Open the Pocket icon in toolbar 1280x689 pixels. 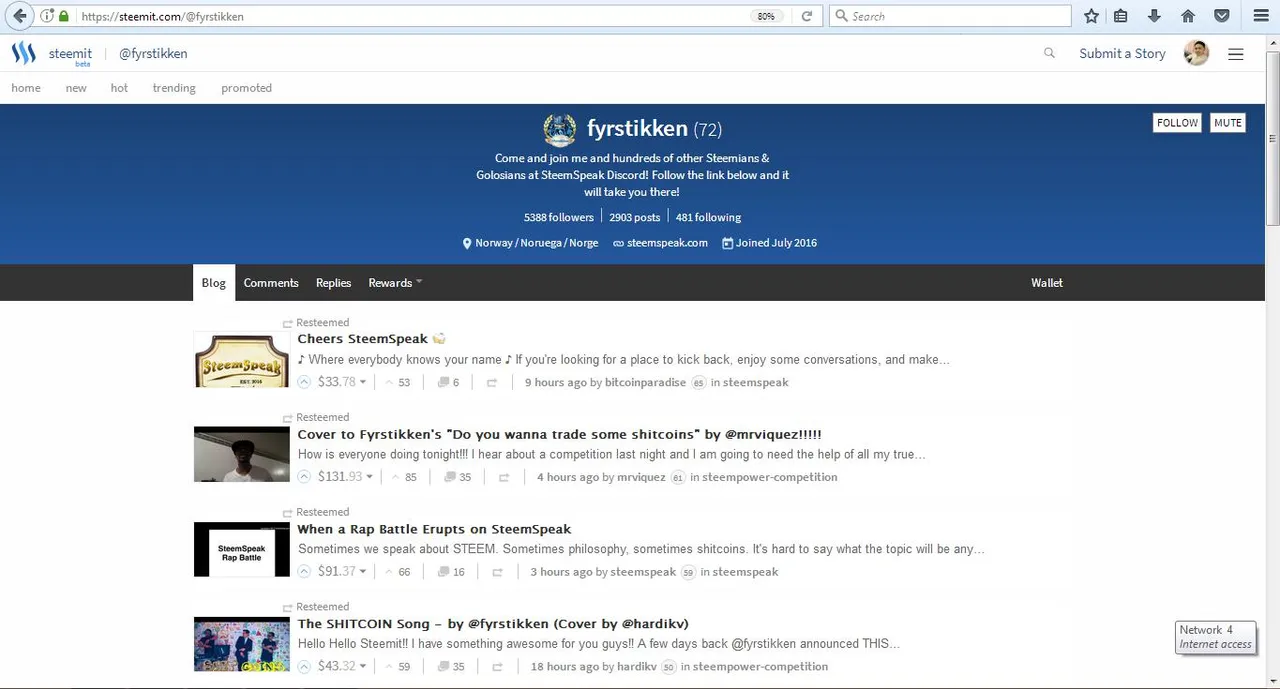point(1221,16)
